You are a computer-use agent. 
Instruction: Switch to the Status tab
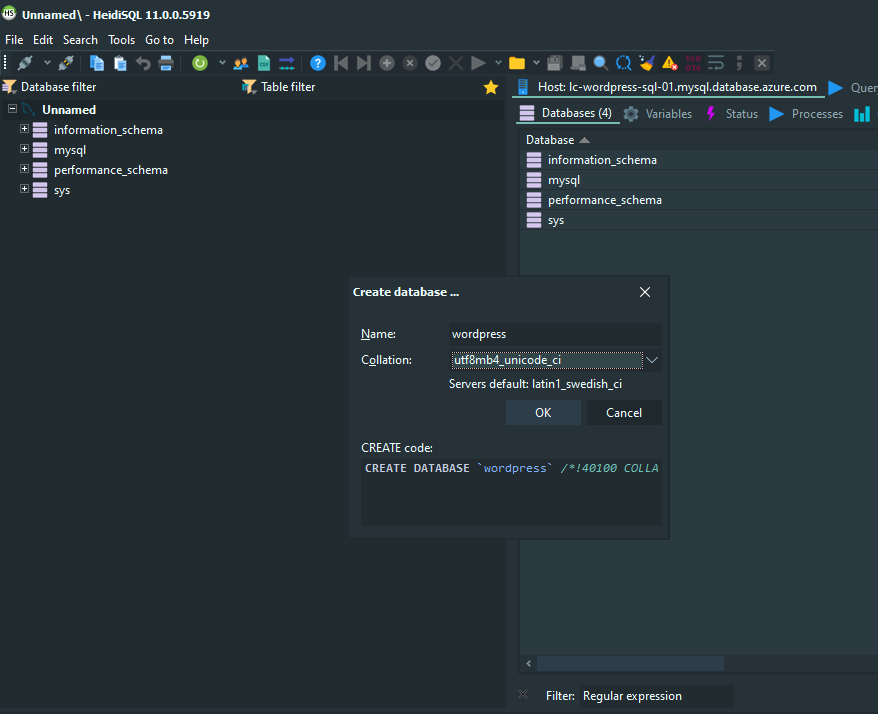pyautogui.click(x=732, y=114)
